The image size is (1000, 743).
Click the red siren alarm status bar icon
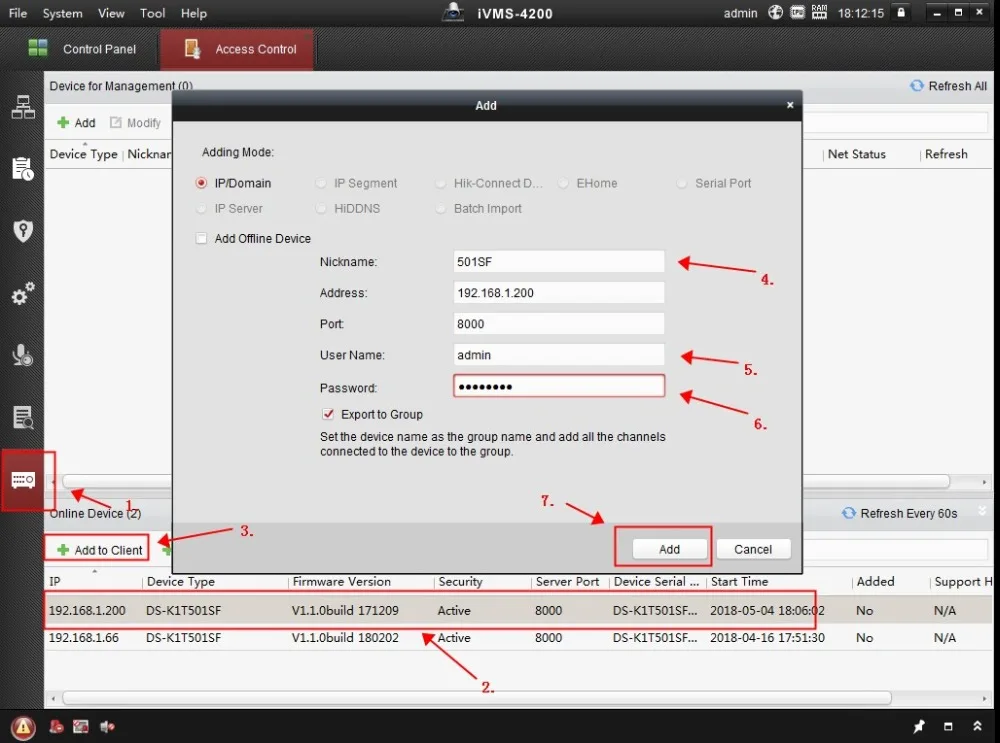click(x=57, y=726)
